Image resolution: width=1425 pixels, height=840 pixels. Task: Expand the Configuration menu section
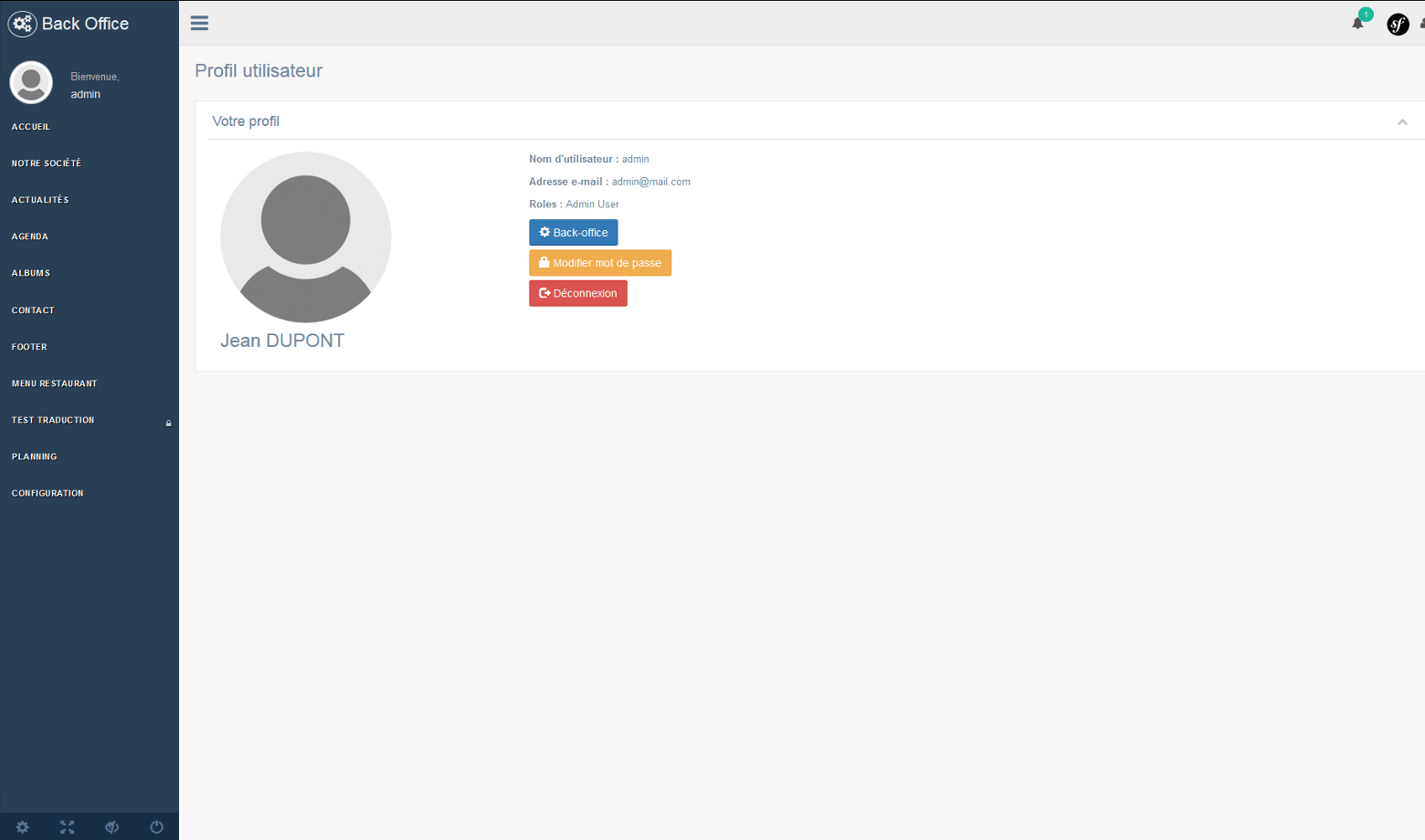[x=47, y=493]
